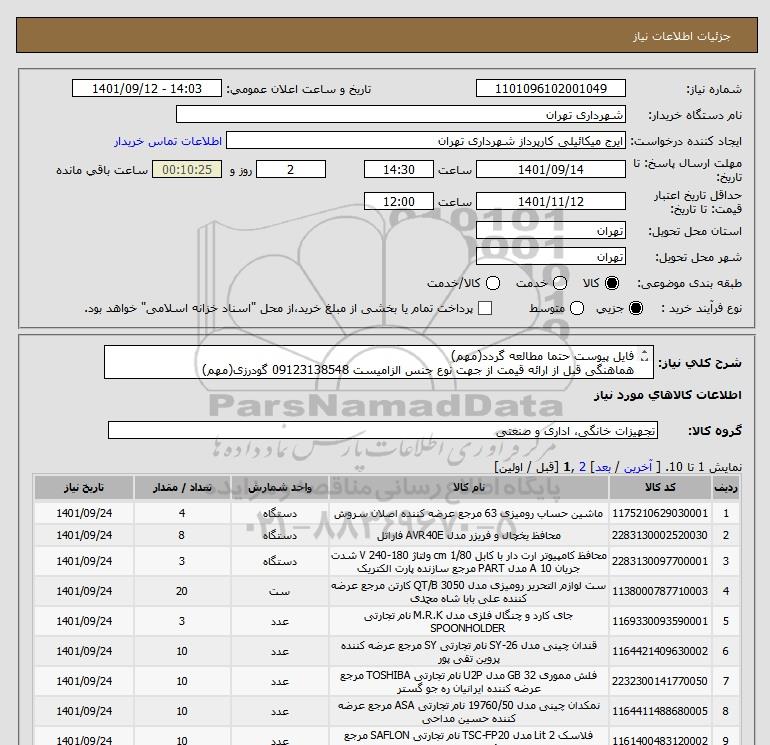Click the general description text box
Viewport: 770px width, 745px height.
pyautogui.click(x=379, y=362)
